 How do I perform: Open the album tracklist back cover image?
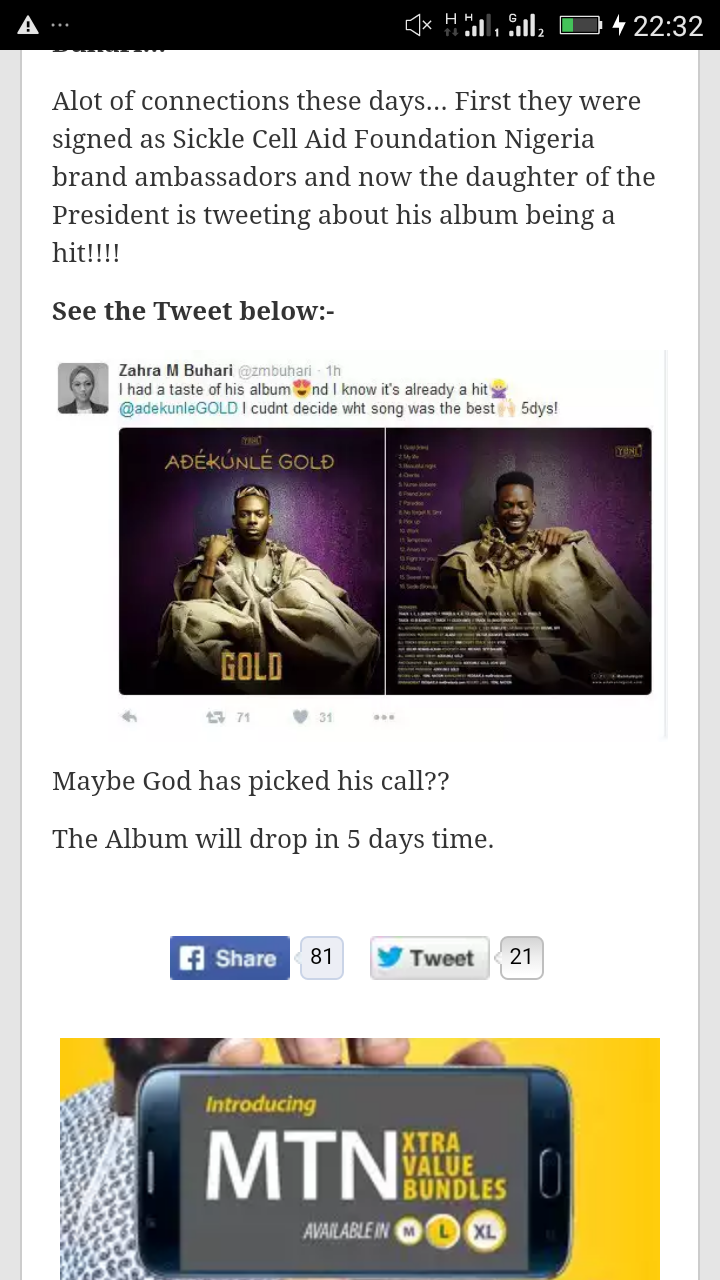click(x=519, y=561)
